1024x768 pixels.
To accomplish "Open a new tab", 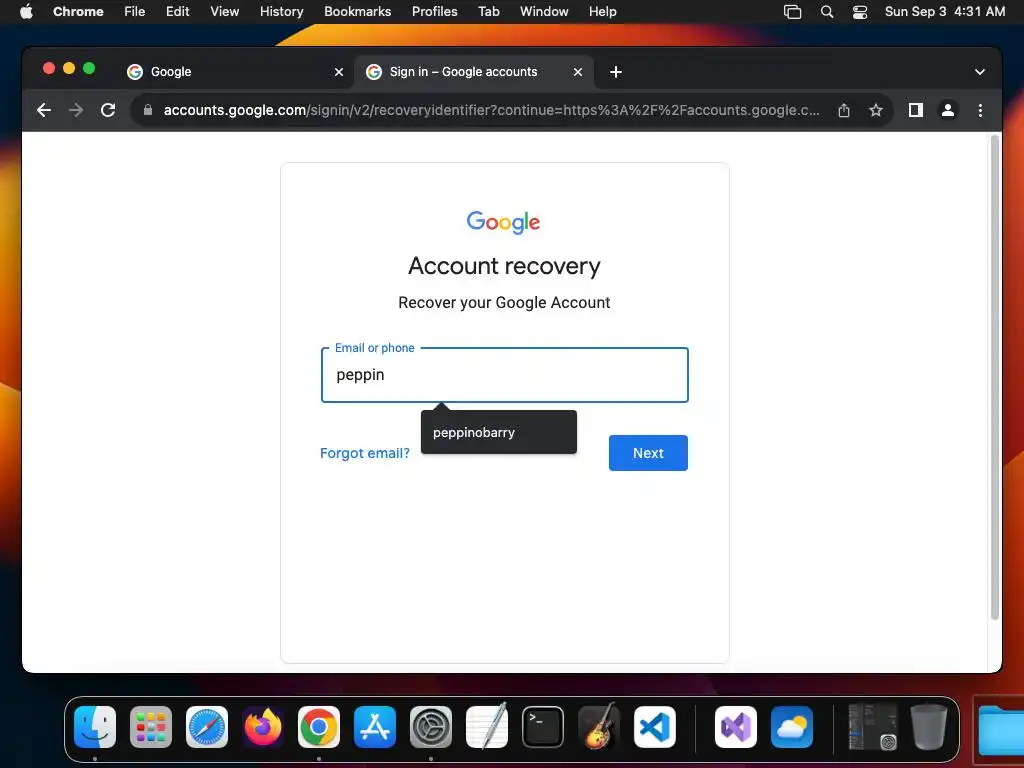I will click(x=616, y=72).
